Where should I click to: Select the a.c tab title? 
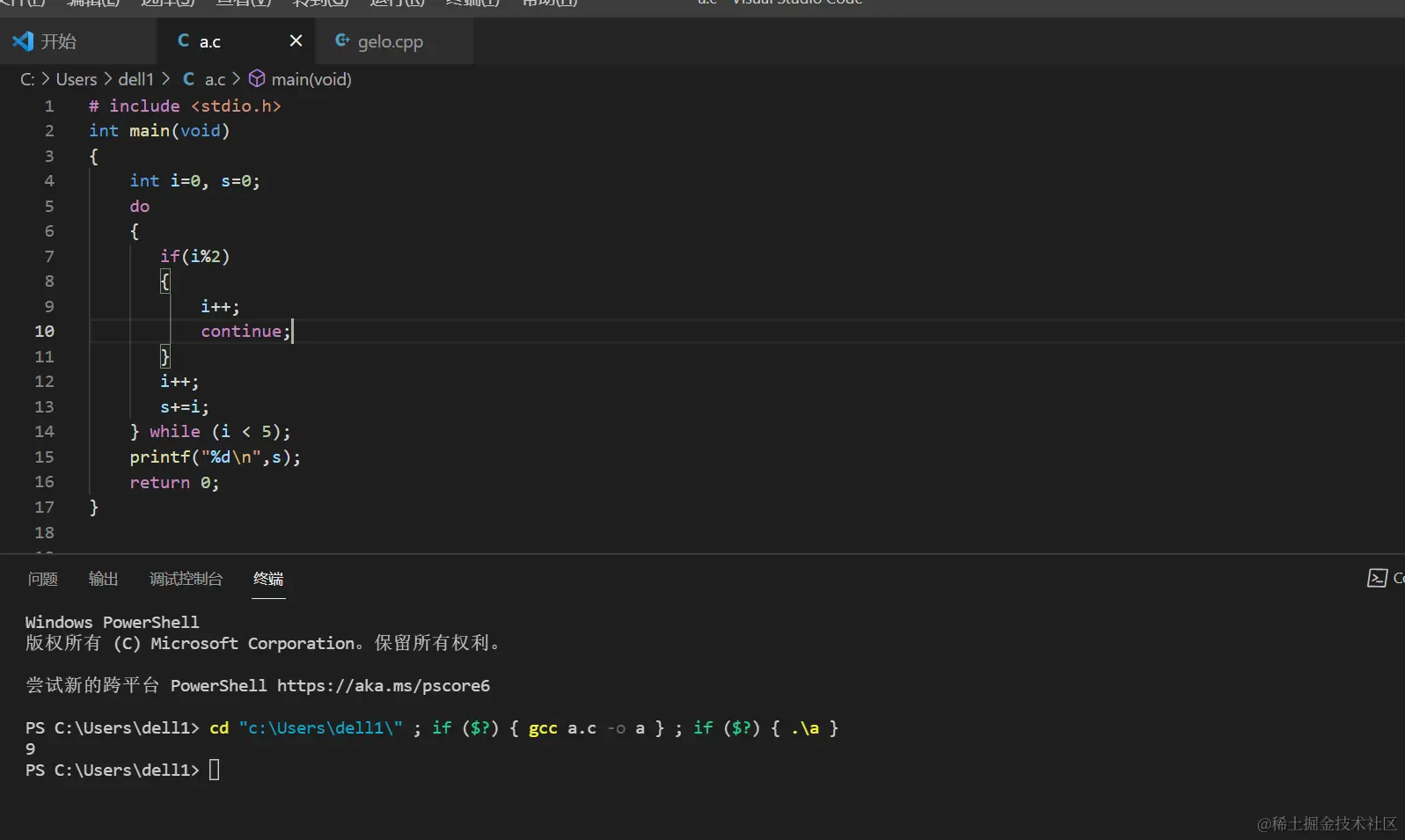pyautogui.click(x=210, y=41)
